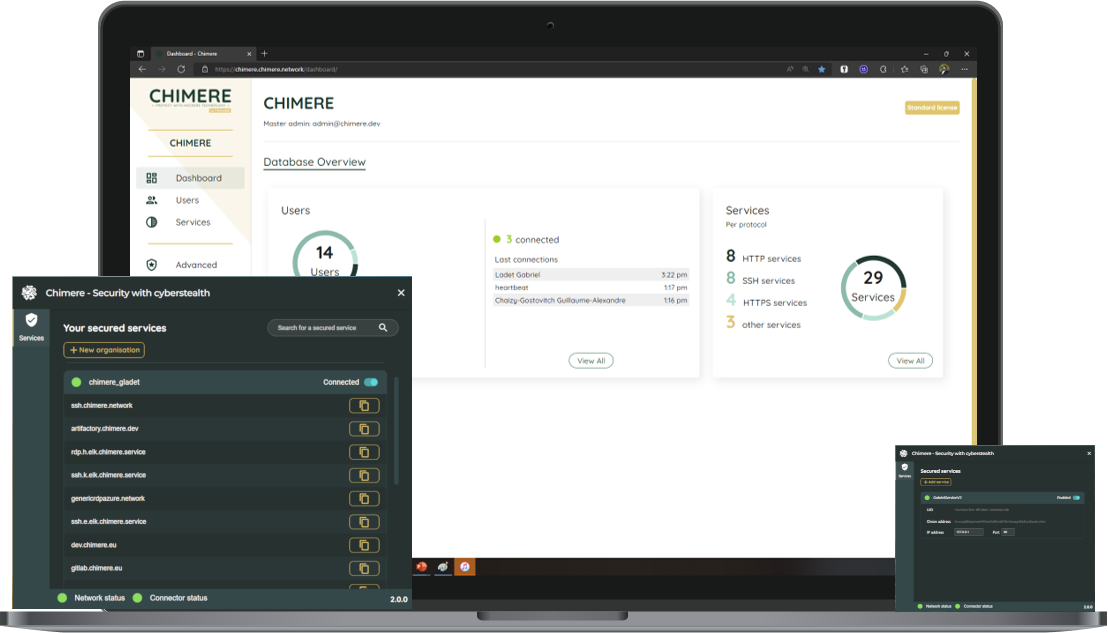Reload the Chimere dashboard page
1108x633 pixels.
click(181, 69)
